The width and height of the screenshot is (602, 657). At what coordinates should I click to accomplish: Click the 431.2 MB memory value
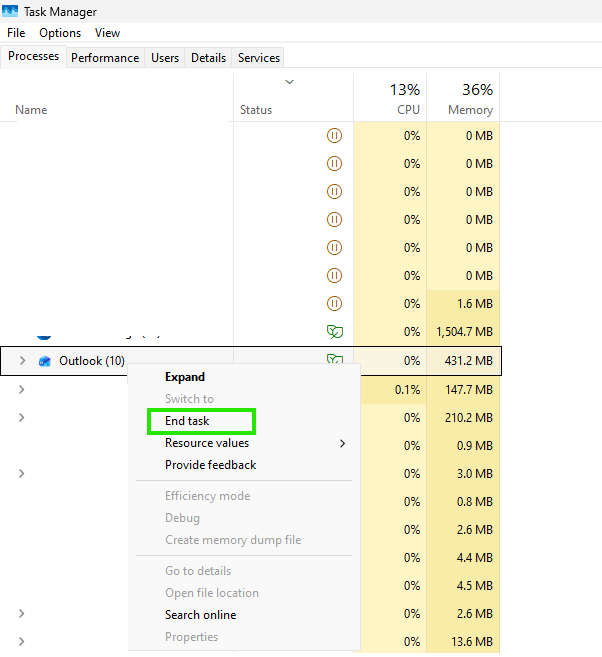(468, 361)
